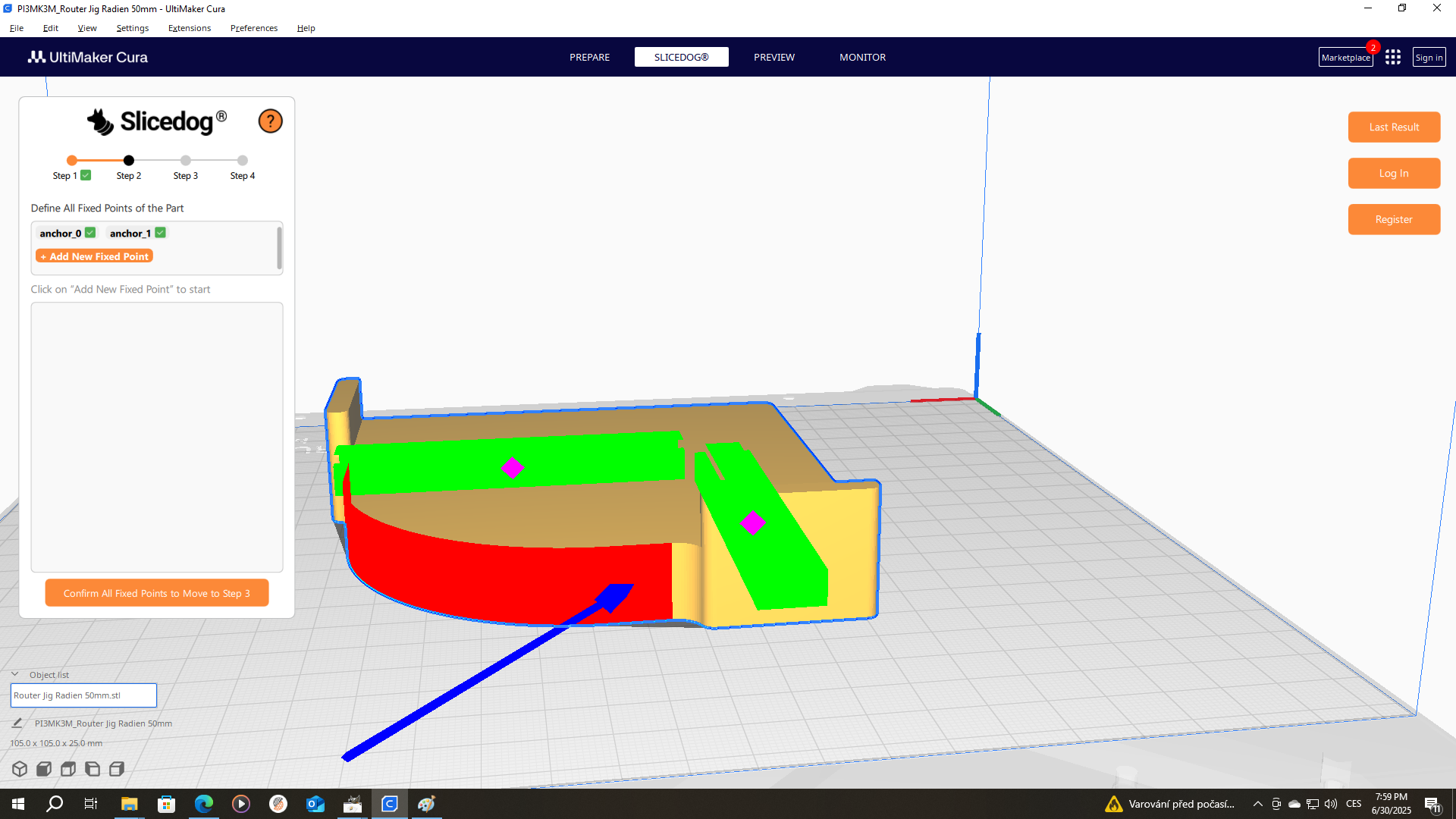1456x819 pixels.
Task: Select the Step 1 progress dot
Action: point(72,160)
